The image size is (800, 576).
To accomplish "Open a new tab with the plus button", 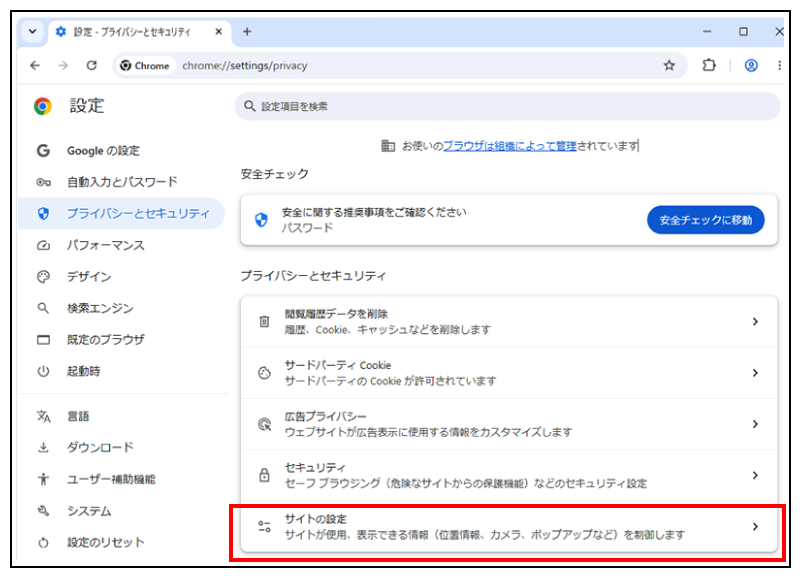I will click(x=247, y=32).
